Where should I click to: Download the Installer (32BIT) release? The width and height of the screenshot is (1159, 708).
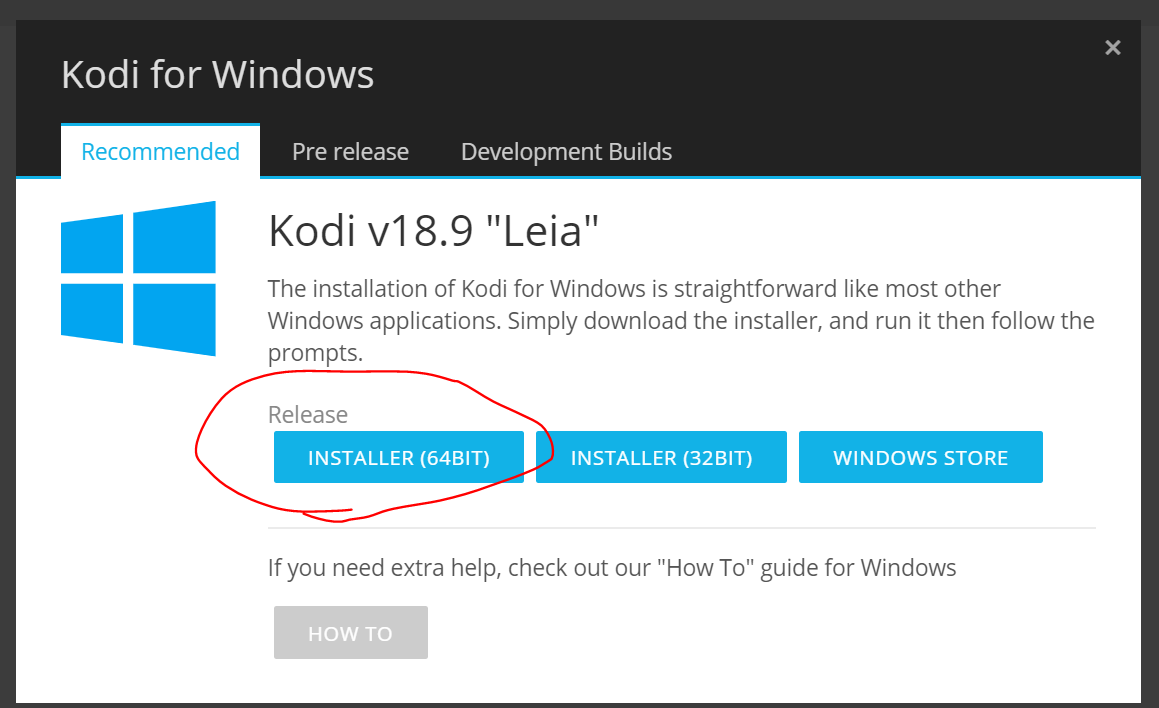pos(661,457)
